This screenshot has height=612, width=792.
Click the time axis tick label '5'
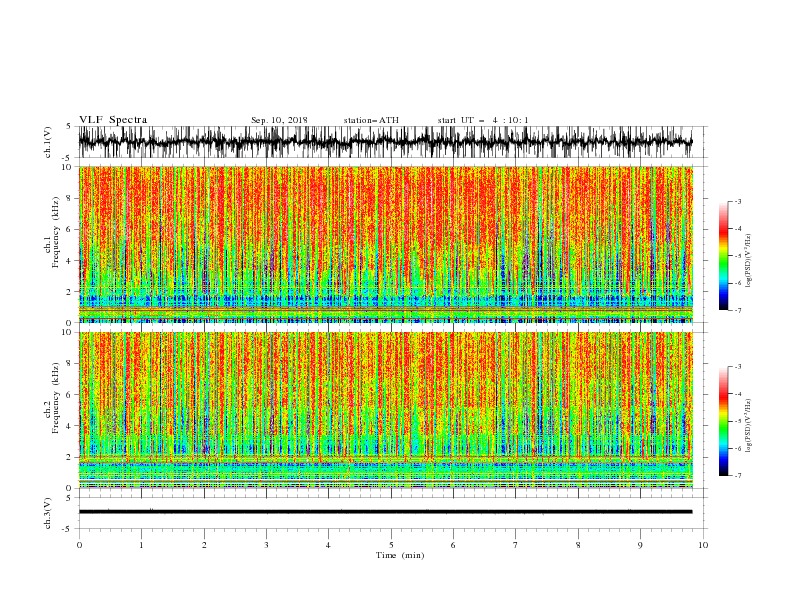pyautogui.click(x=391, y=545)
